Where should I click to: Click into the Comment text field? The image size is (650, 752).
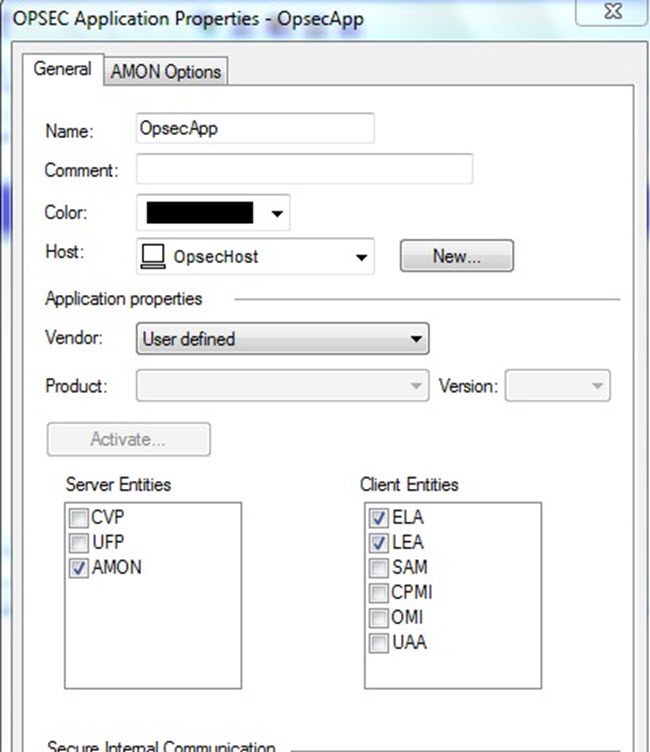[x=305, y=169]
